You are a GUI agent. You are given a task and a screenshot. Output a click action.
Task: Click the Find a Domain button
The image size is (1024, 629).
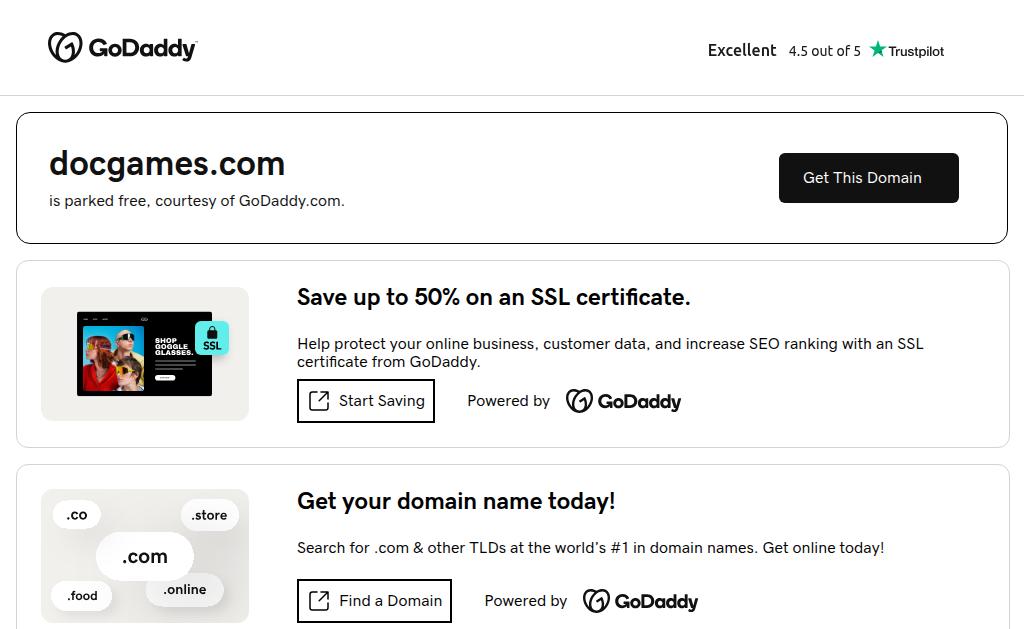pos(374,601)
